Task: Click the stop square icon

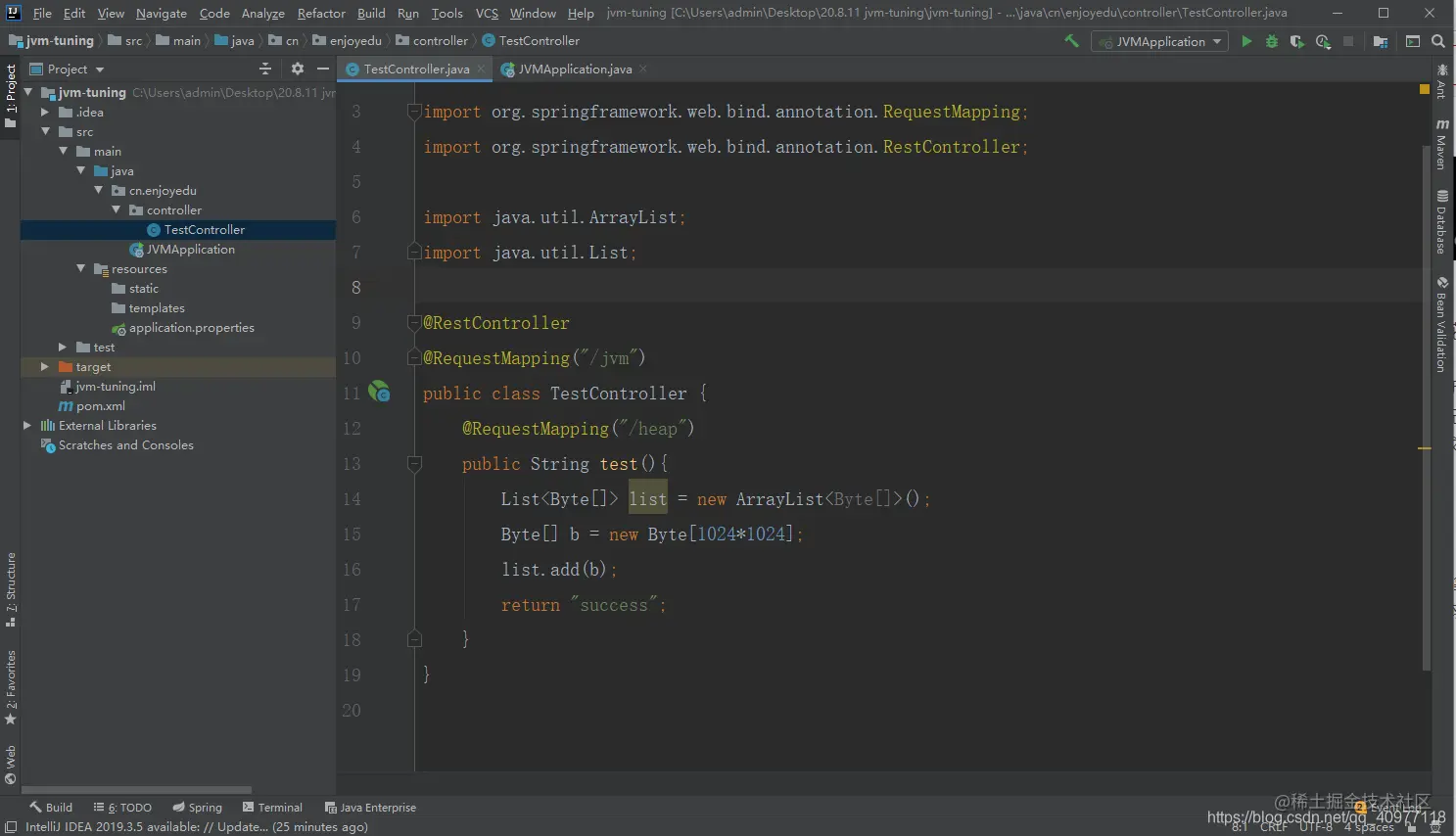Action: tap(1348, 41)
